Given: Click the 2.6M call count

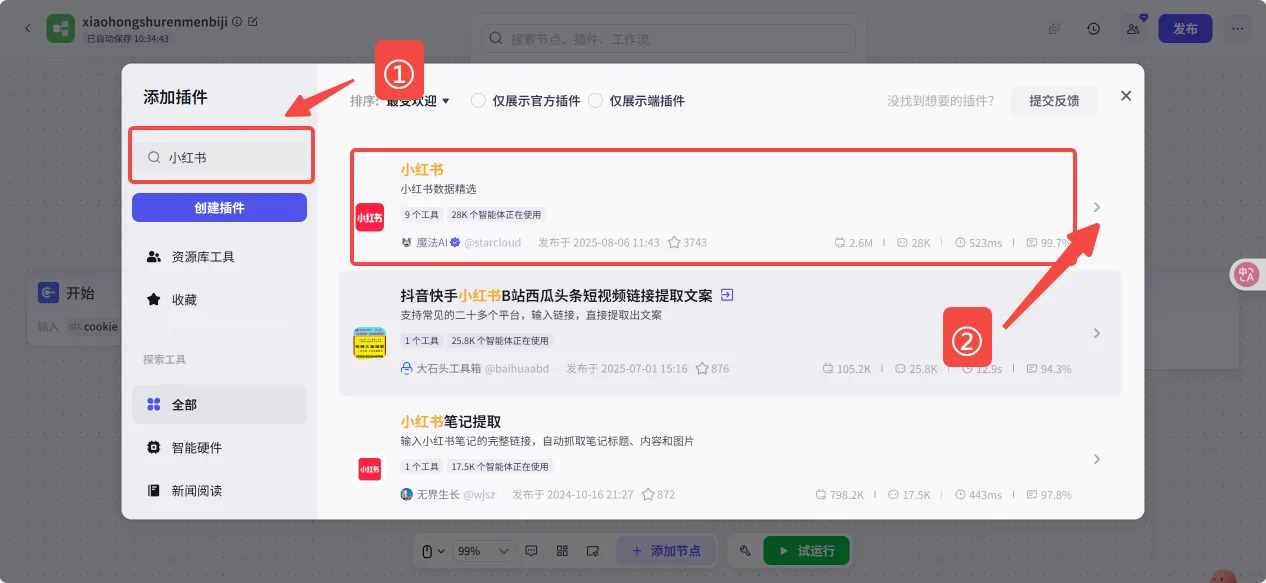Looking at the screenshot, I should tap(860, 243).
